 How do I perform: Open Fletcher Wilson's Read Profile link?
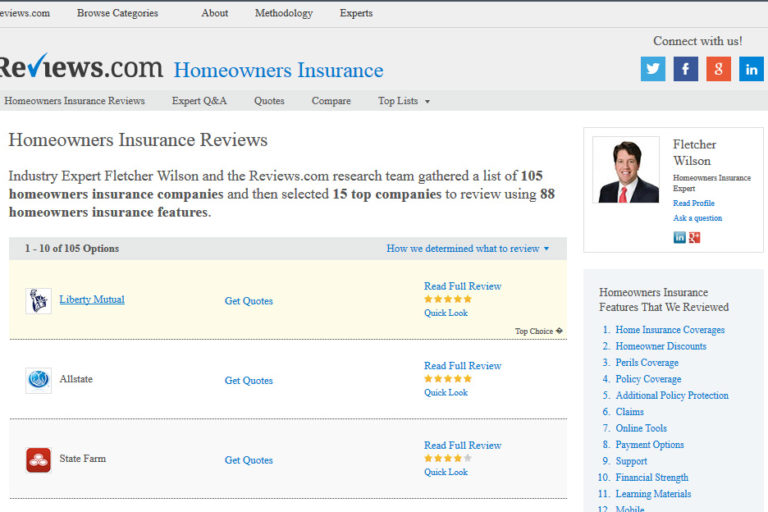pos(694,203)
